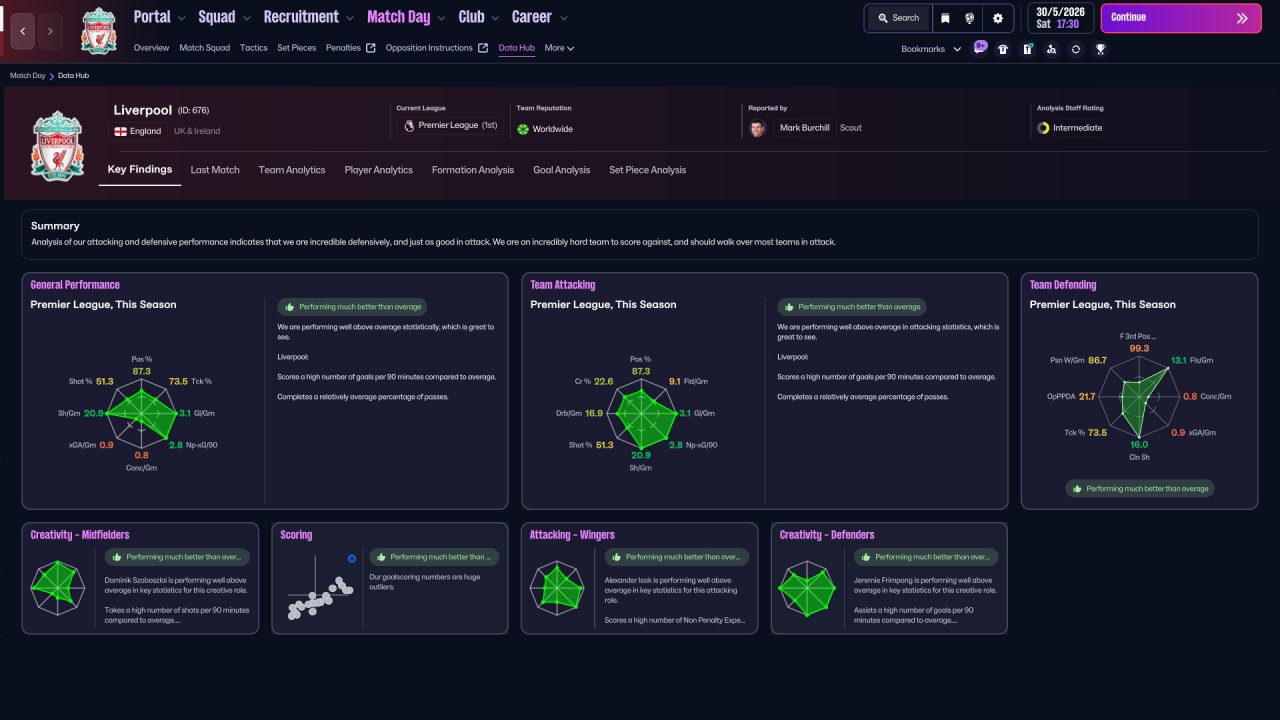Open the globe icon in the top bar
Image resolution: width=1280 pixels, height=720 pixels.
point(970,18)
